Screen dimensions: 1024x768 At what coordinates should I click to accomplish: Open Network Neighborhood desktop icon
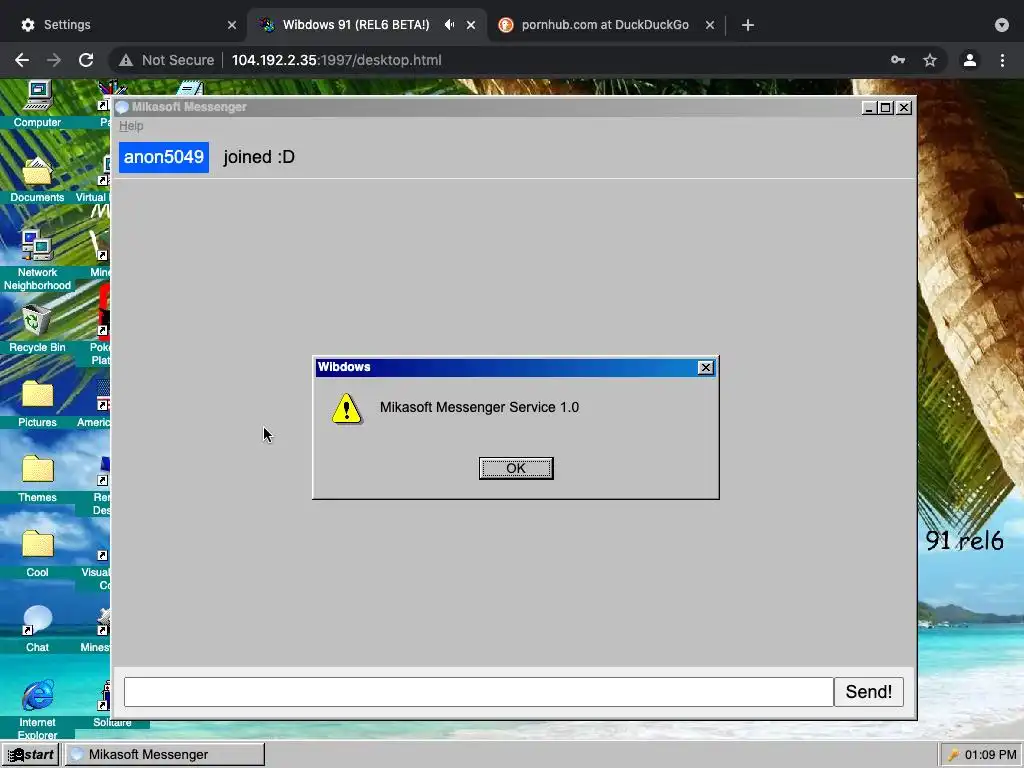tap(37, 260)
